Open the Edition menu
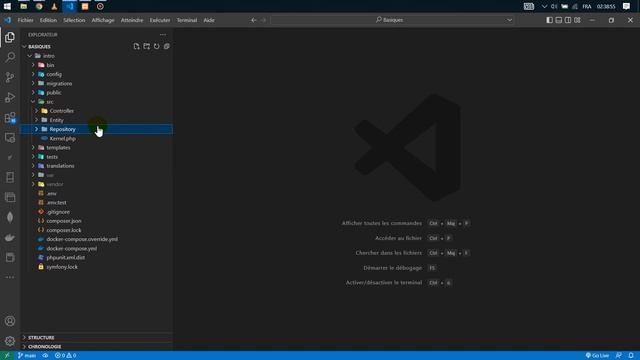This screenshot has height=360, width=640. [48, 20]
